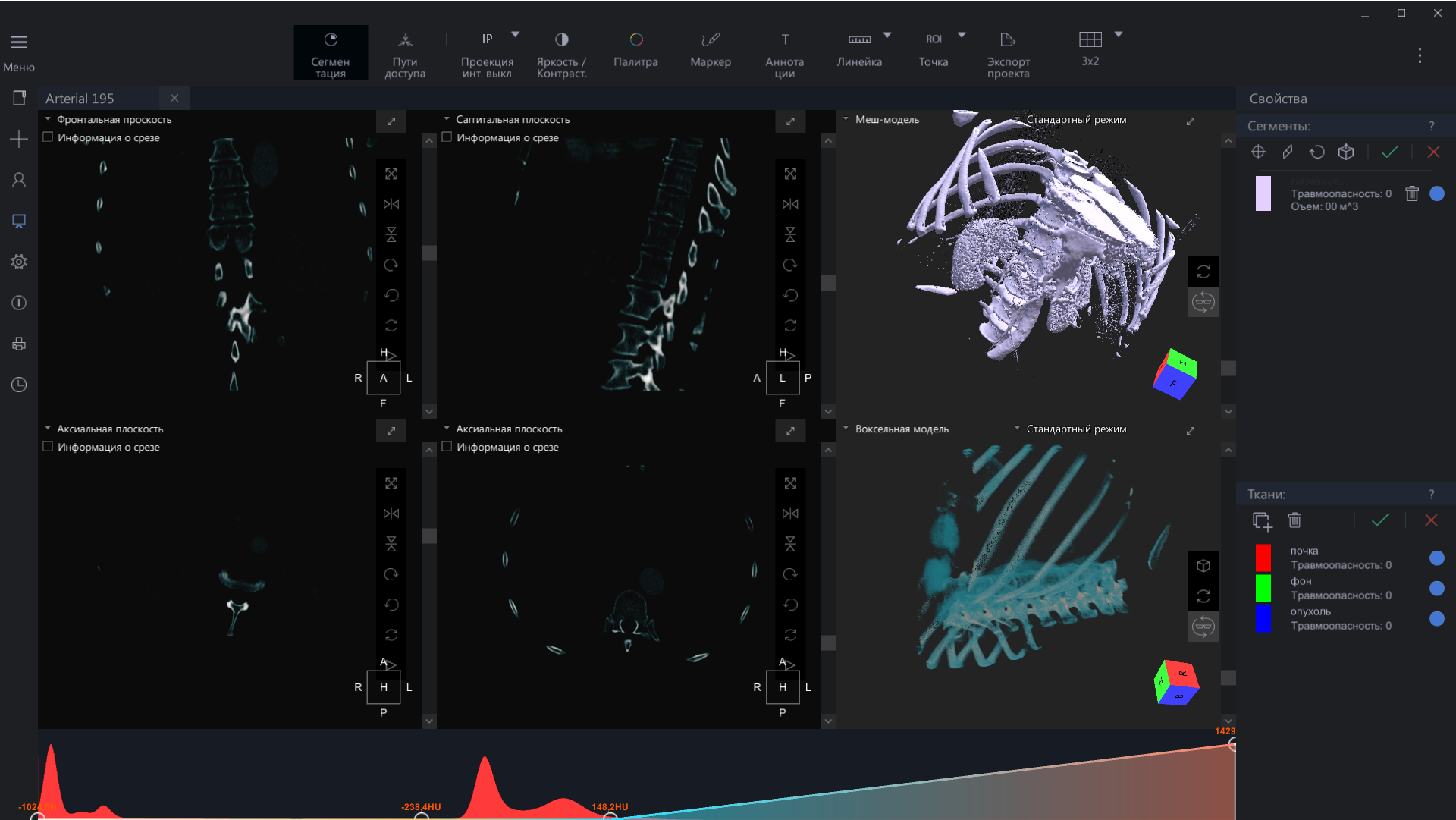The image size is (1456, 820).
Task: Activate the Маркер tool
Action: pyautogui.click(x=711, y=50)
